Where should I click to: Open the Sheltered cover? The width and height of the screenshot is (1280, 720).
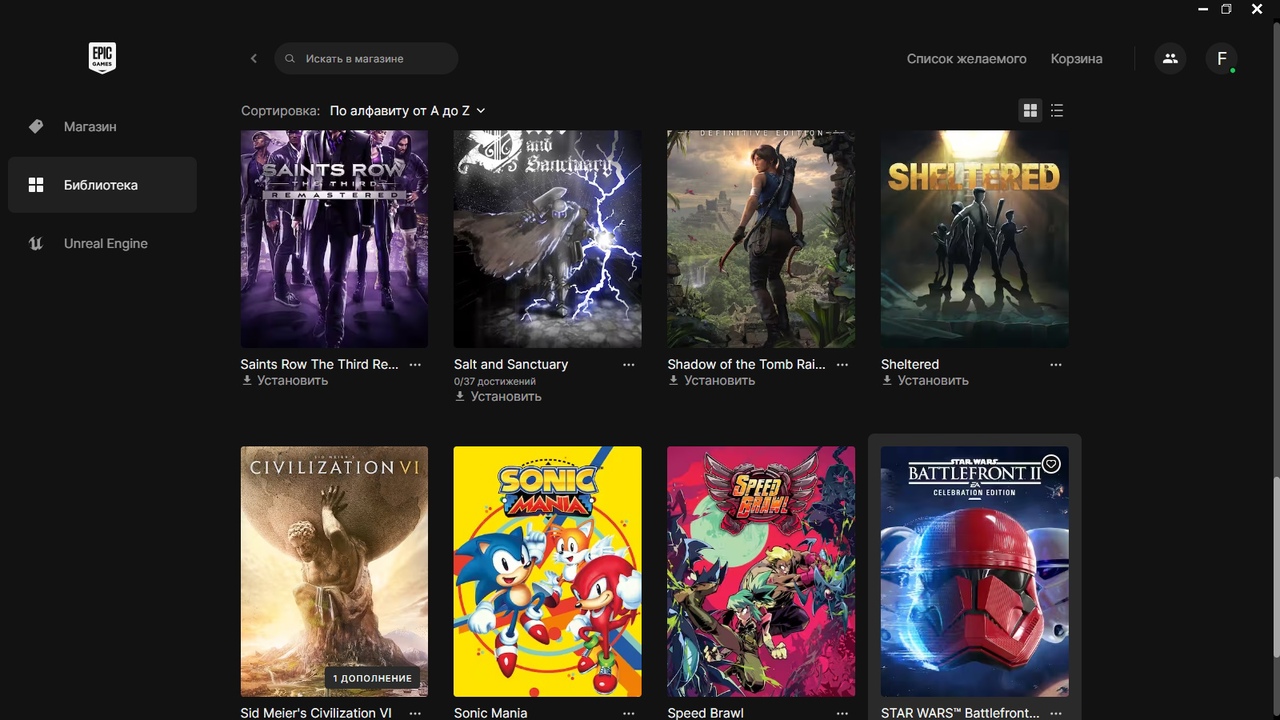(x=975, y=239)
